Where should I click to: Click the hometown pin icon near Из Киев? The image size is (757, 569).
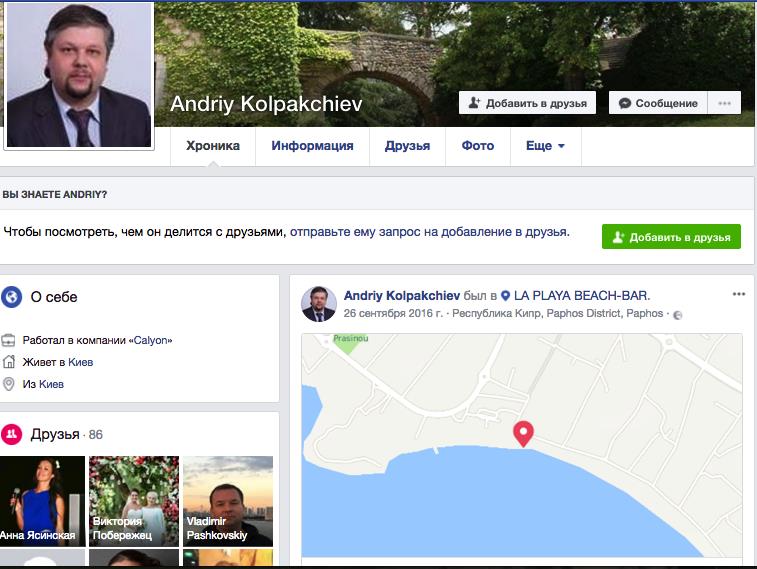click(x=9, y=384)
